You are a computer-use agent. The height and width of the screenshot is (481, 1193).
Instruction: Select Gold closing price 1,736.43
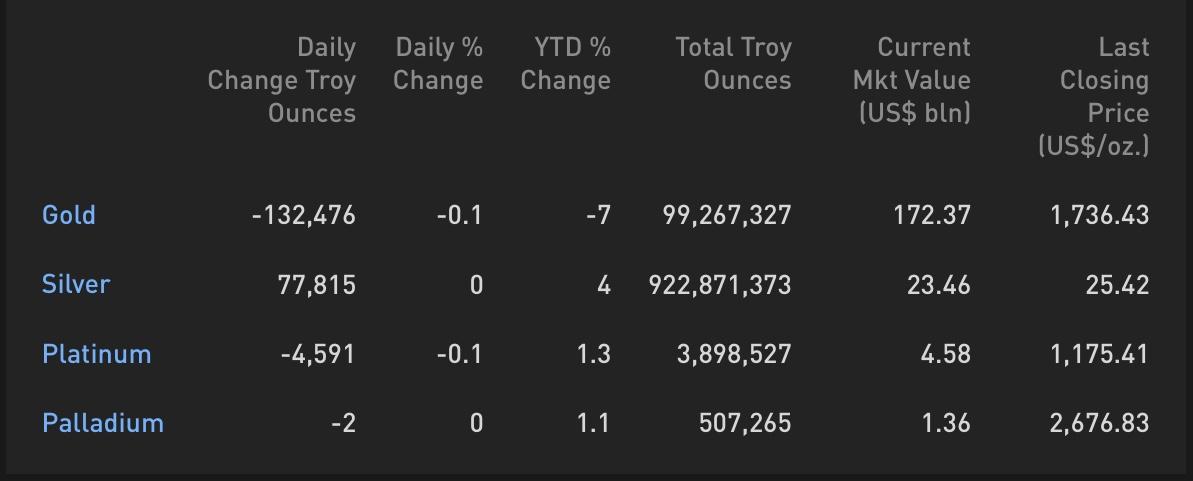(1100, 215)
